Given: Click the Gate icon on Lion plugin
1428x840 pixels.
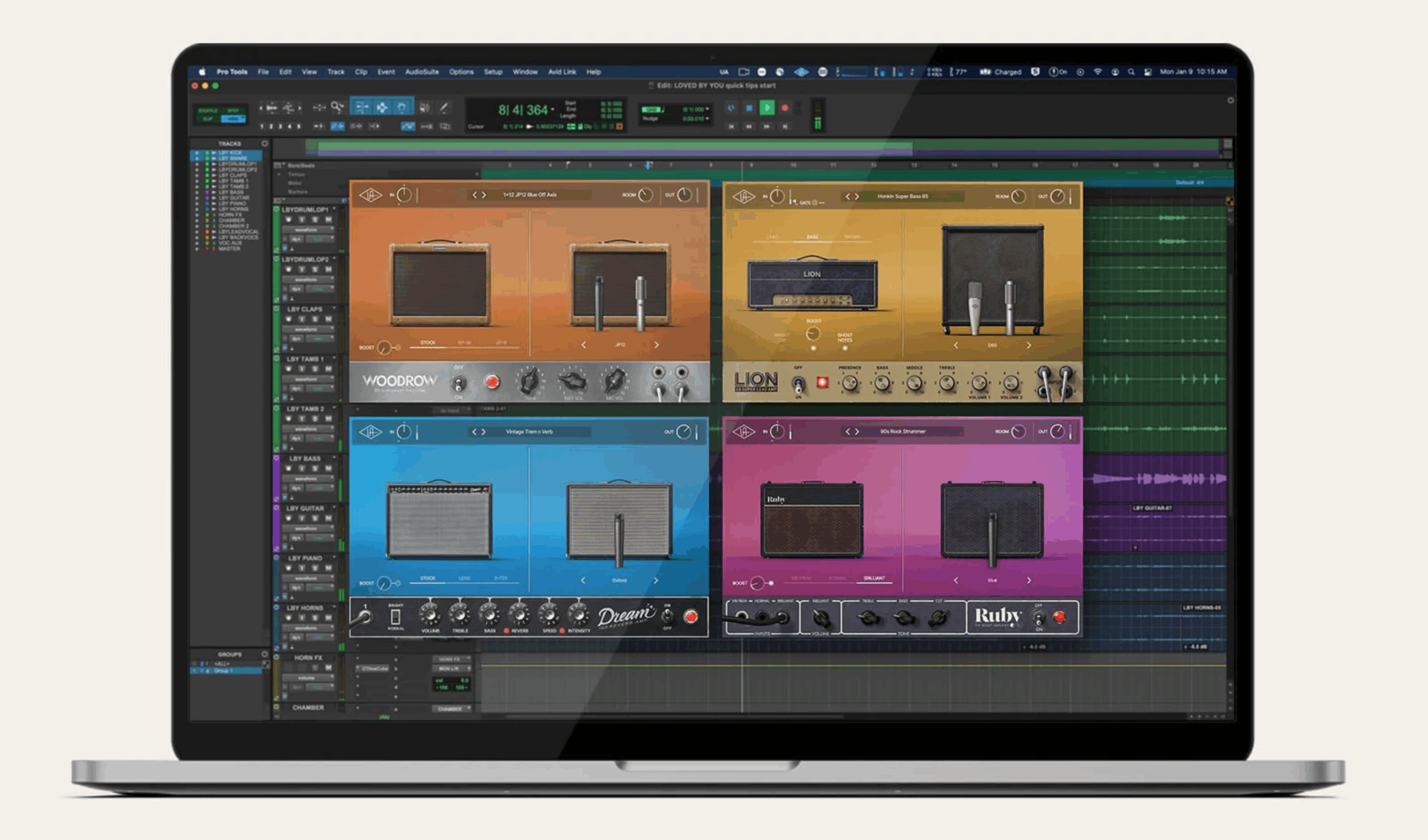Looking at the screenshot, I should click(x=816, y=202).
